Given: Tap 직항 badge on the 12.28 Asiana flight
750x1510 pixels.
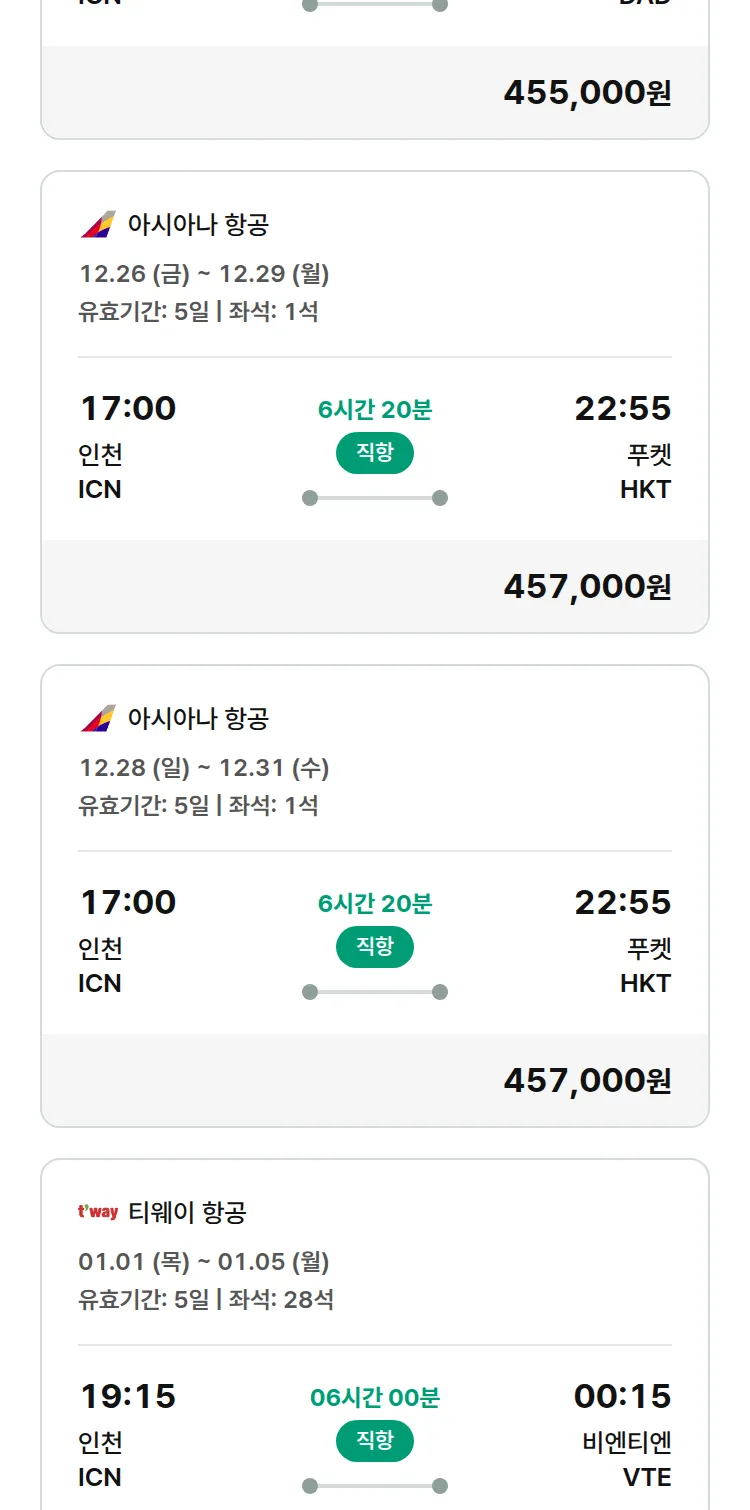Looking at the screenshot, I should [375, 947].
